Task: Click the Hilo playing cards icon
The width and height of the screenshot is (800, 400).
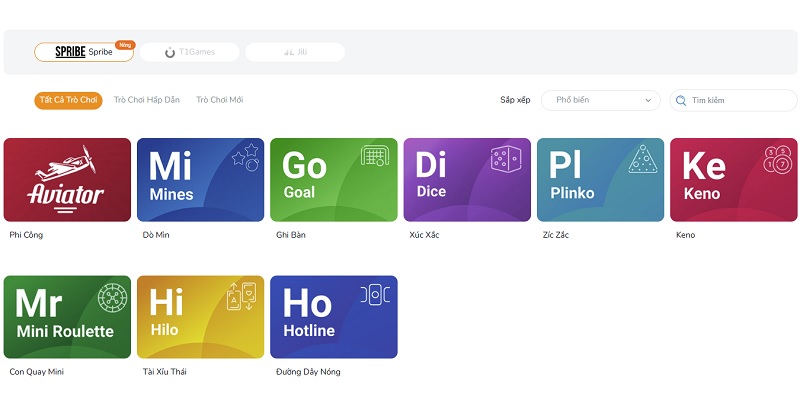Action: [x=241, y=296]
